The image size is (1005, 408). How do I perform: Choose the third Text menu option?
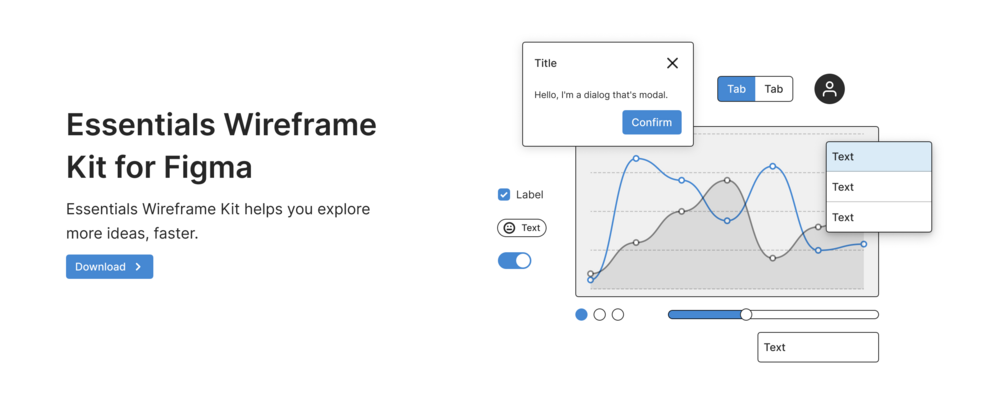[x=878, y=217]
